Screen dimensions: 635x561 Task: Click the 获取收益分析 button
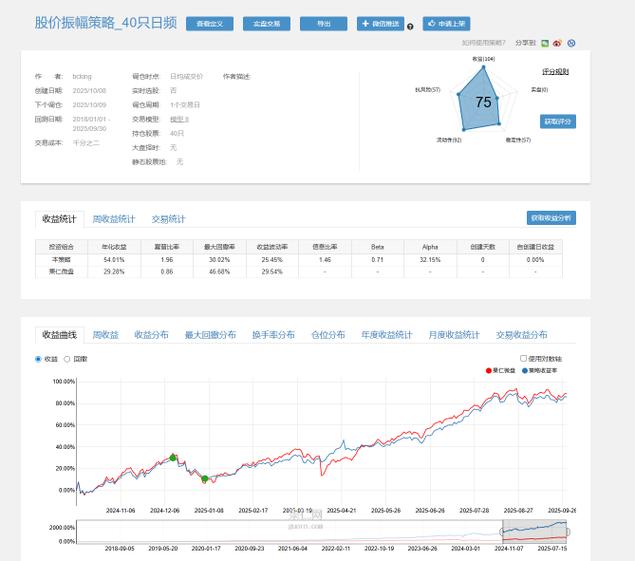[x=551, y=218]
